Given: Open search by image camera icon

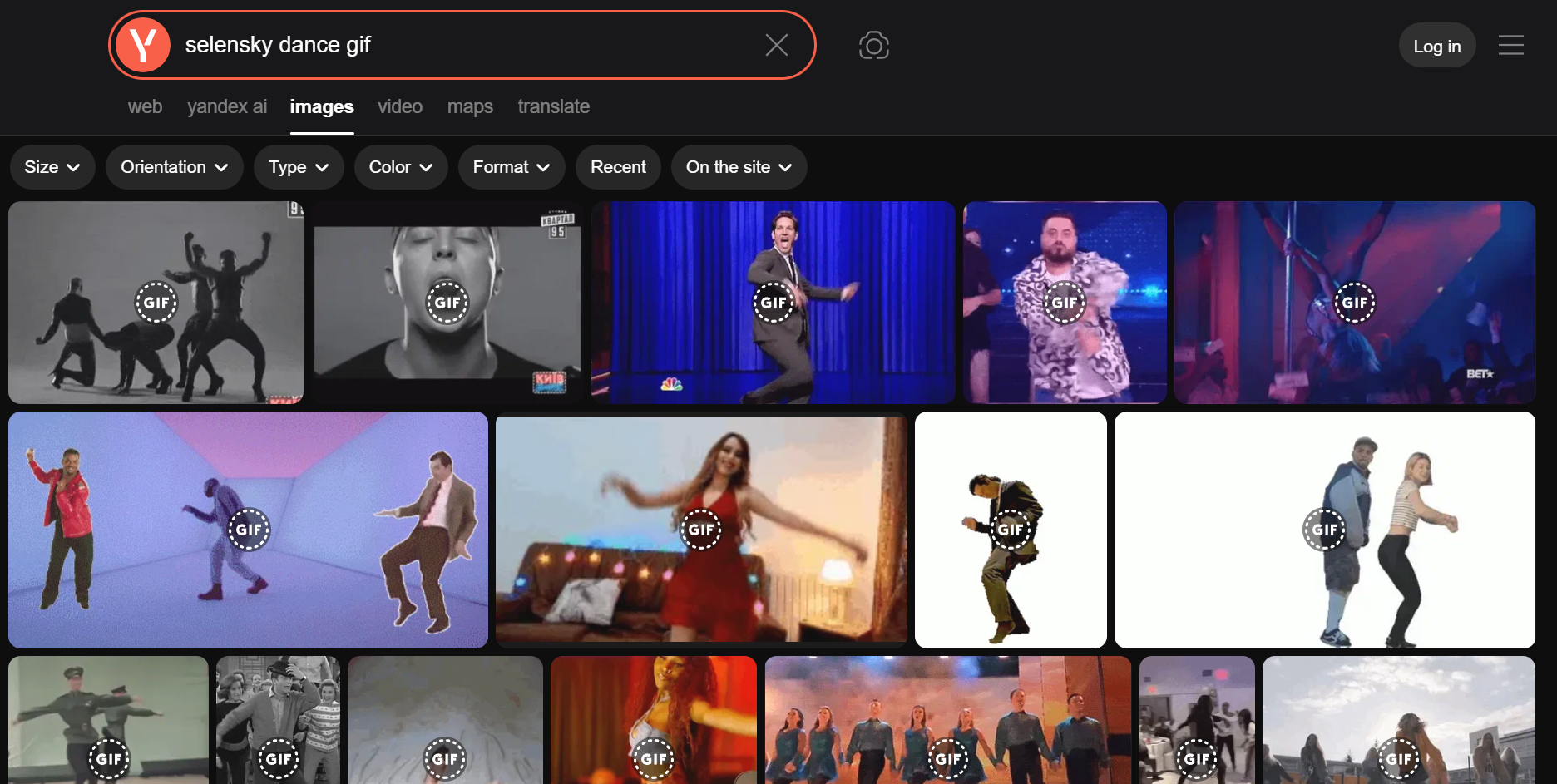Looking at the screenshot, I should click(874, 45).
